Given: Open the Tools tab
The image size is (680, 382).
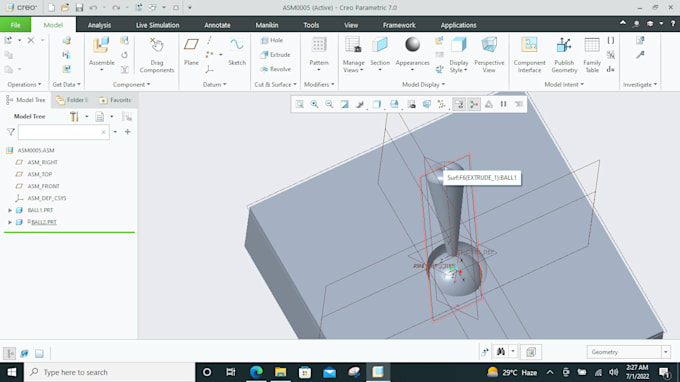Looking at the screenshot, I should 311,25.
